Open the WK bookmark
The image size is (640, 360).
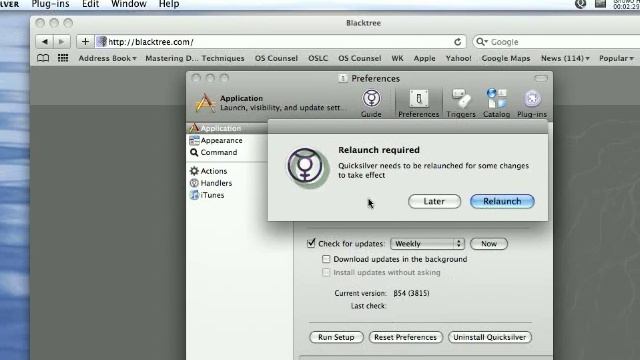[397, 58]
